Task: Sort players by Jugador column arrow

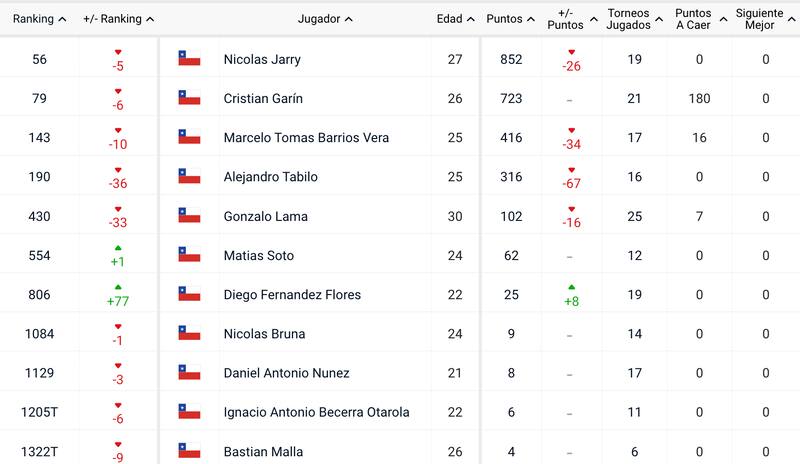Action: pos(348,19)
